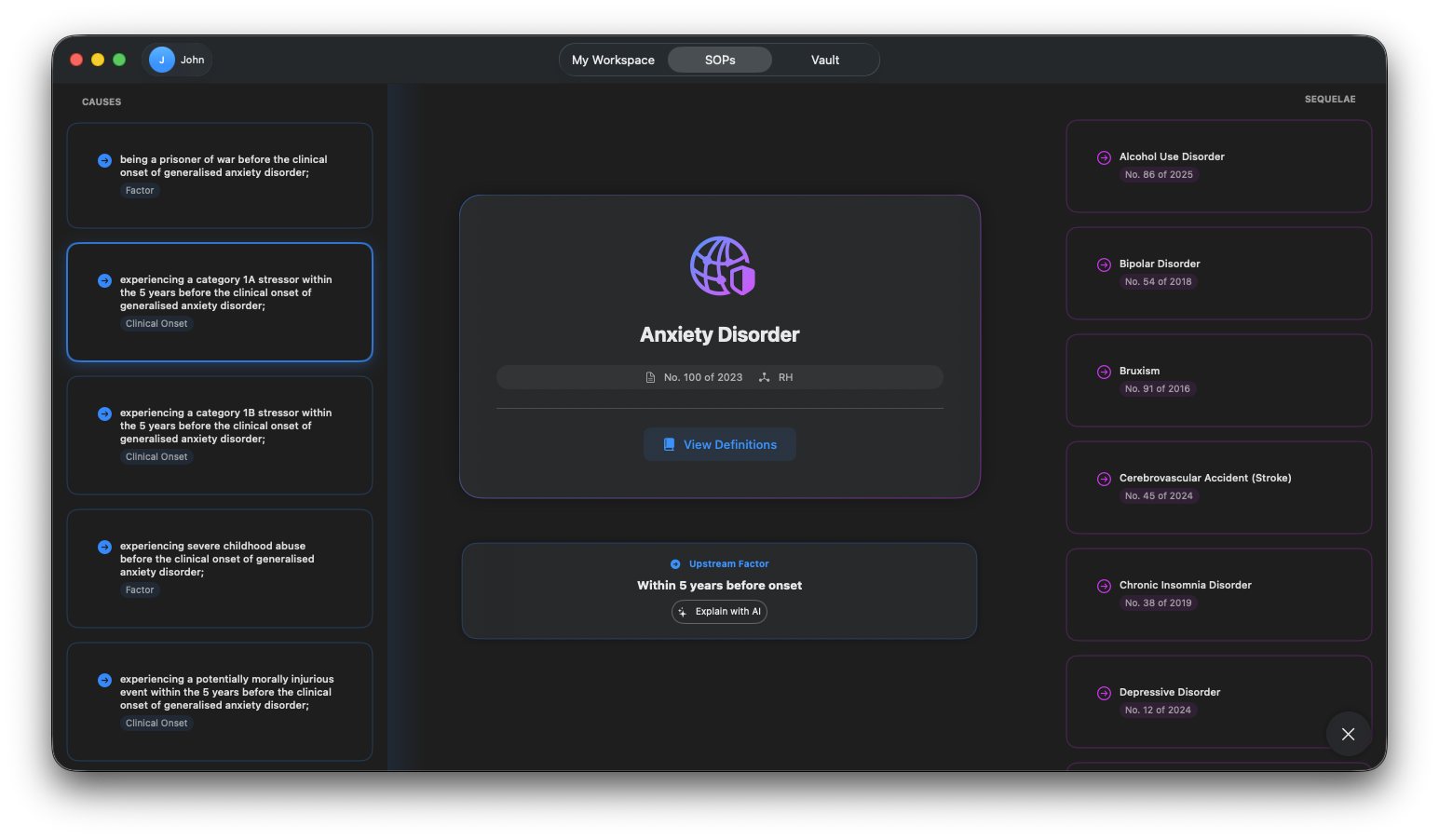Screen dimensions: 1439x840
Task: Open the Chronic Insomnia Disorder card
Action: click(x=1218, y=594)
